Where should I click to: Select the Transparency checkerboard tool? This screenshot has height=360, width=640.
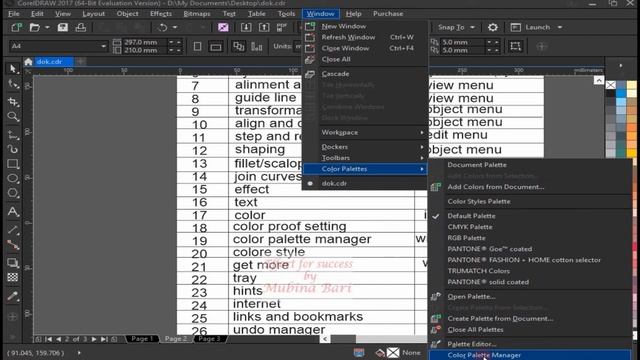13,278
